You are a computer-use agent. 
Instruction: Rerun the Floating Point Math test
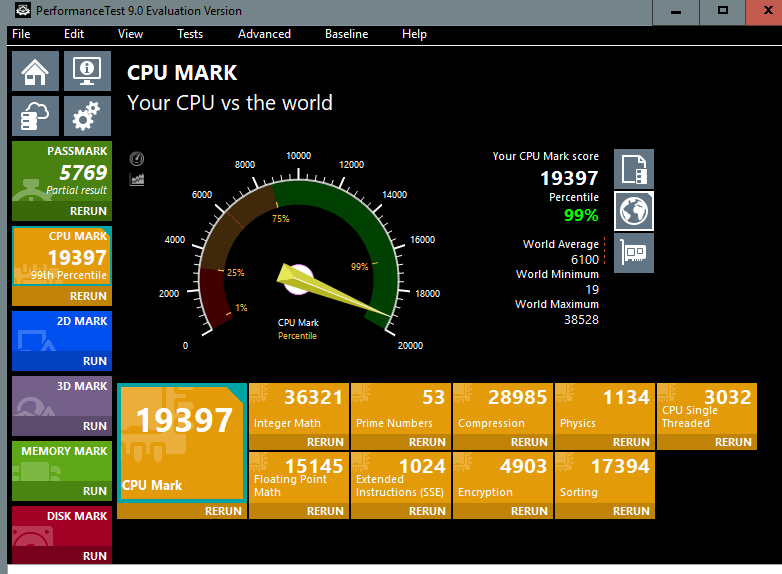(x=299, y=511)
